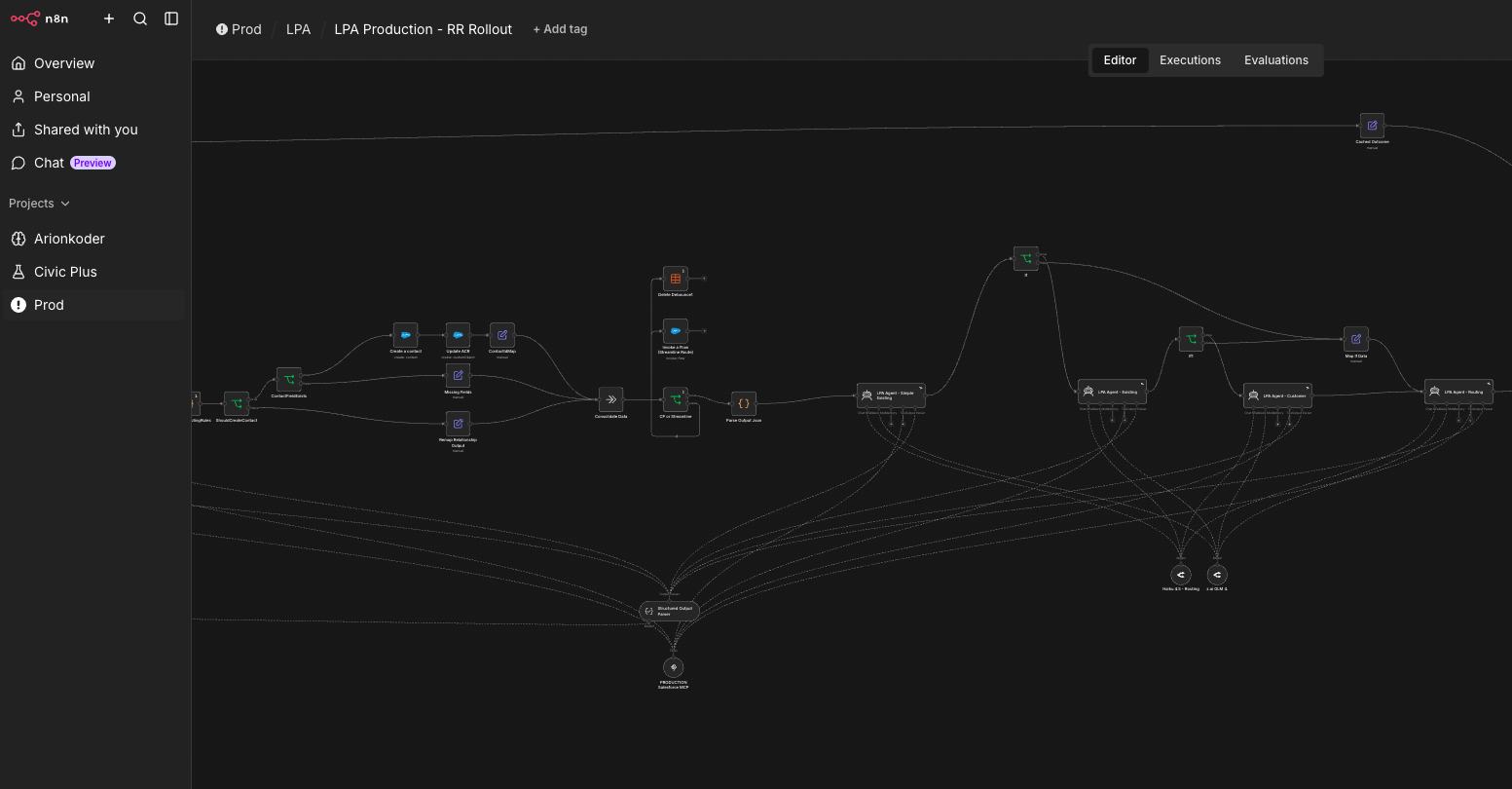Select ContactFieldsExists if node
1512x789 pixels.
point(289,379)
